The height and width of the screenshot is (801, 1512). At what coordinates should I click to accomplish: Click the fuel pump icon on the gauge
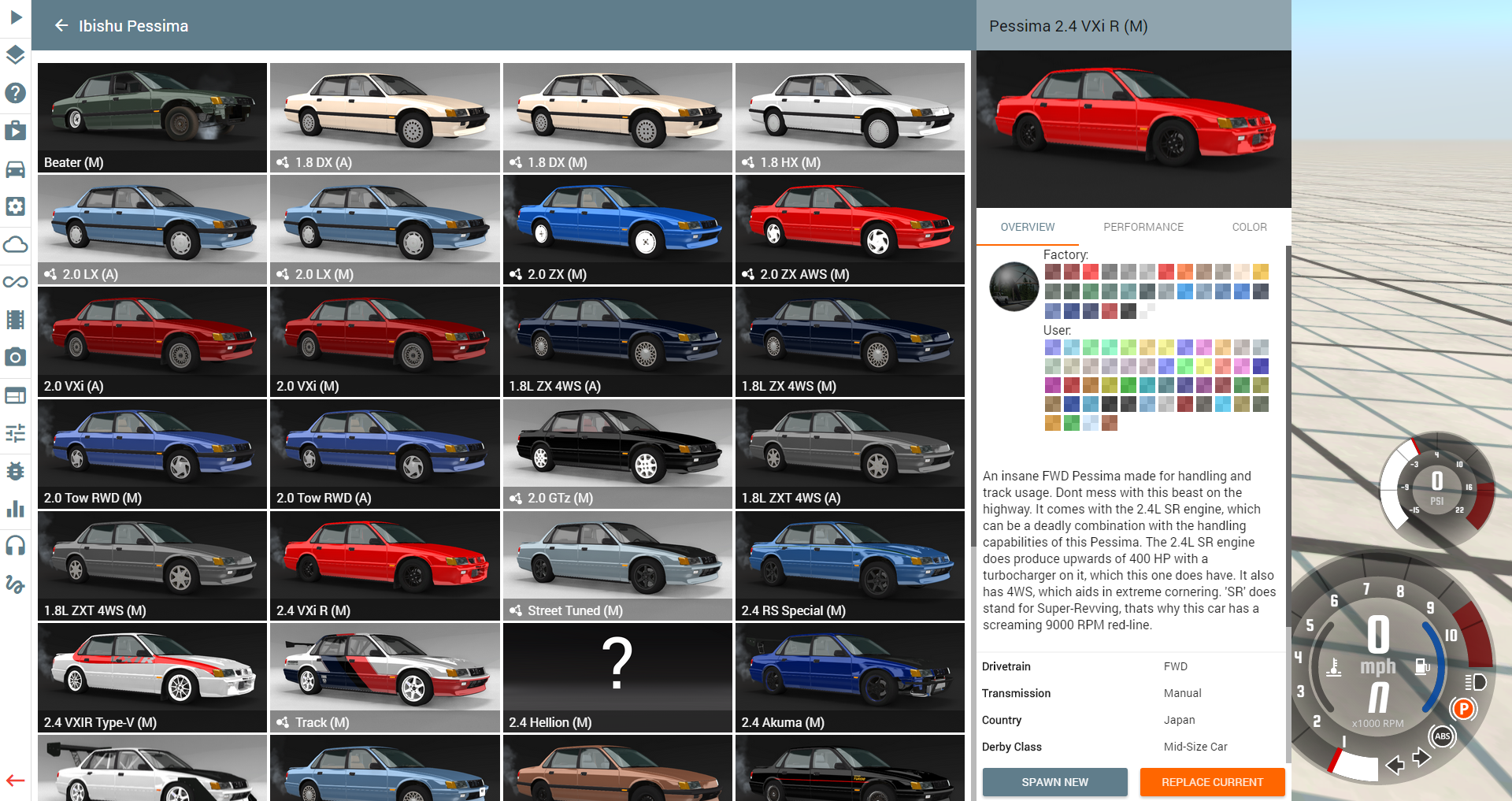pos(1422,667)
